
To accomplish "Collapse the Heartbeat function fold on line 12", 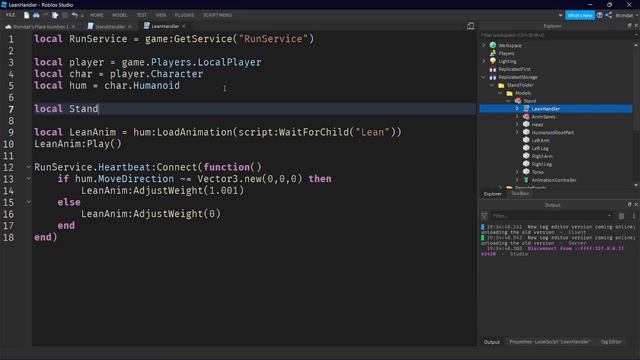I will click(x=29, y=167).
